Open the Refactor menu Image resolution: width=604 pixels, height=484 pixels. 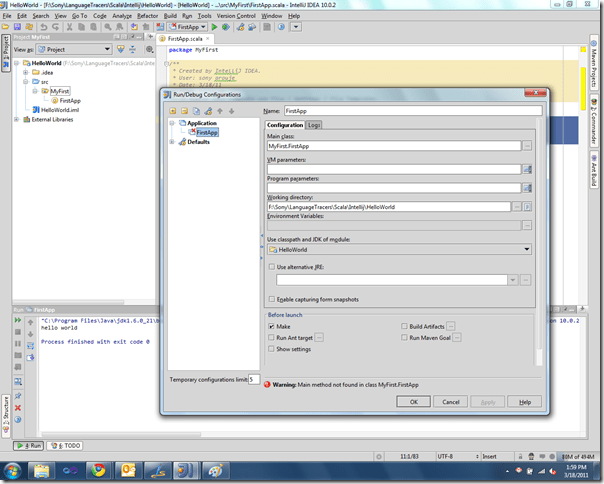[x=147, y=16]
